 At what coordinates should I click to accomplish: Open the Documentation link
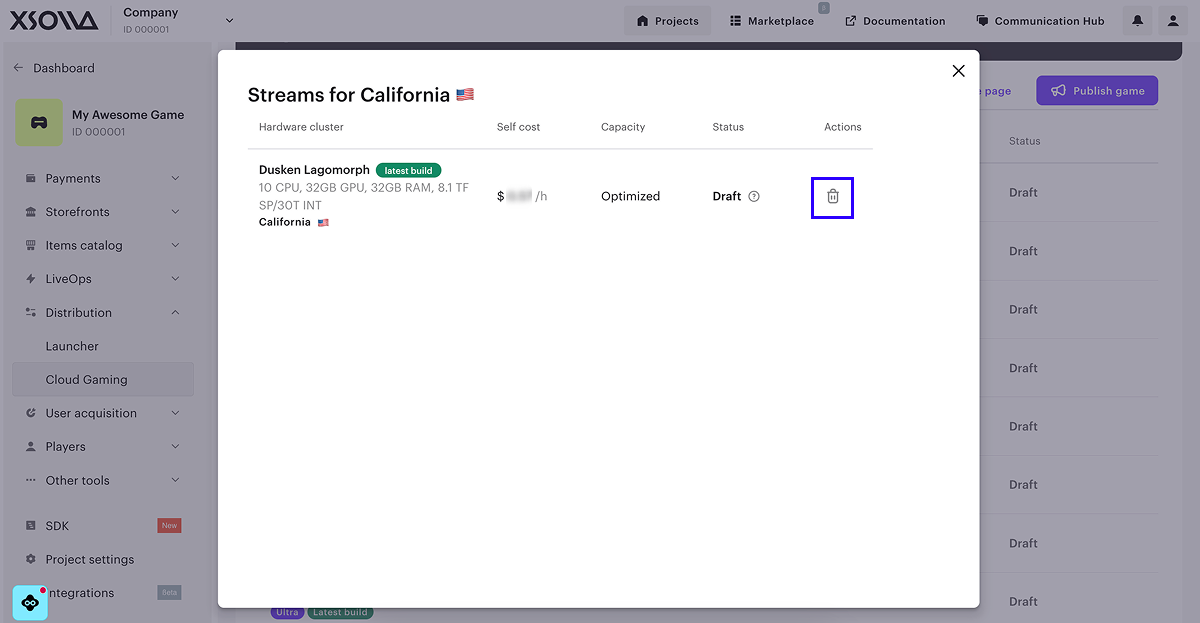[x=895, y=21]
